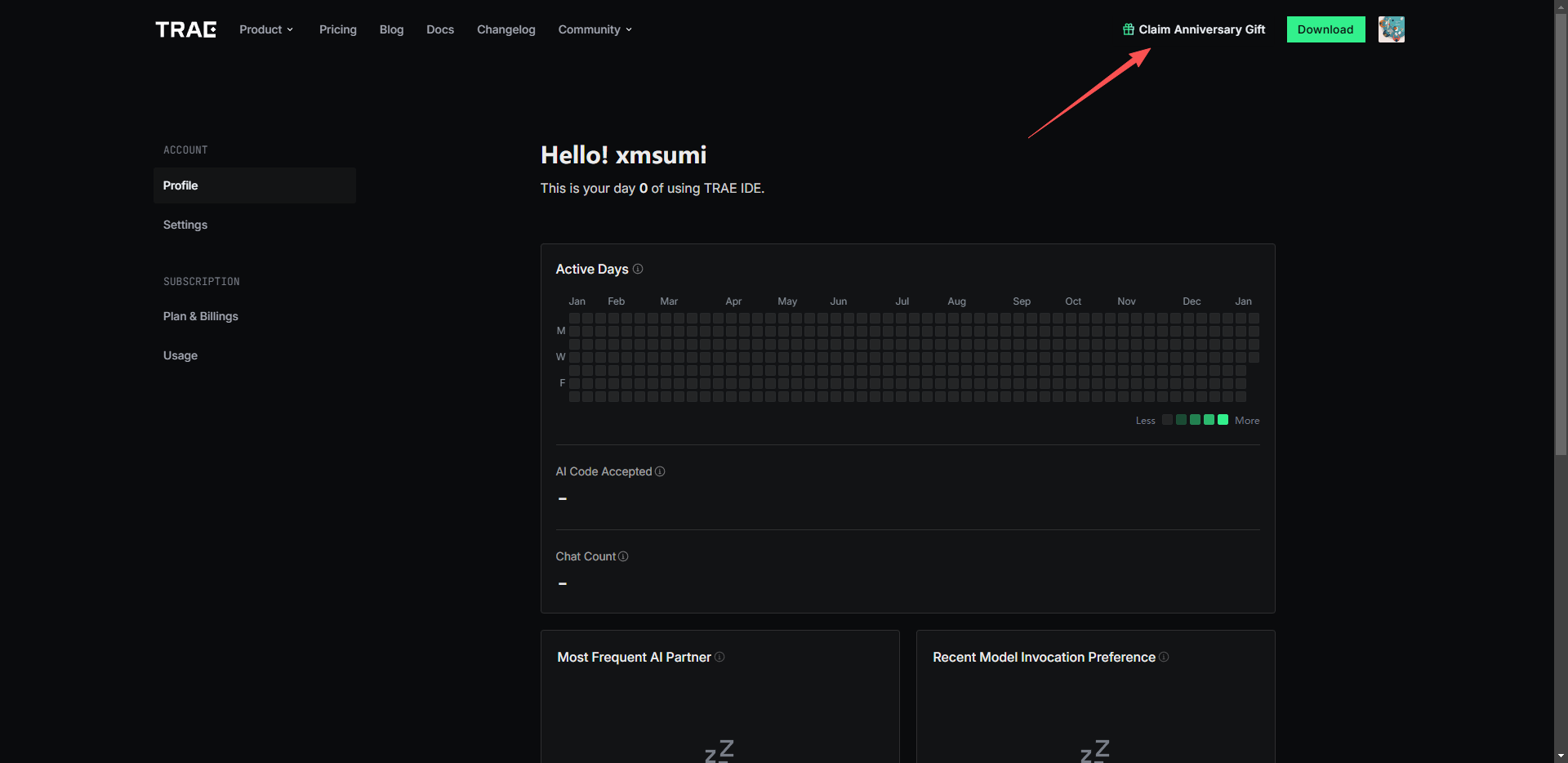Click Claim Anniversary Gift link
Image resolution: width=1568 pixels, height=763 pixels.
coord(1201,29)
